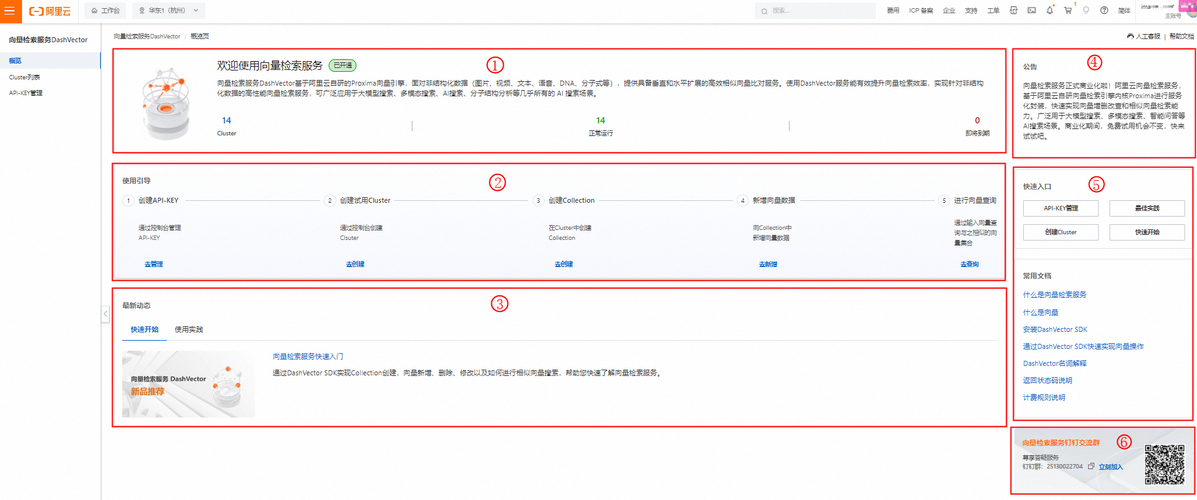1197x500 pixels.
Task: Click the Cloud Shell terminal icon
Action: pos(1031,11)
